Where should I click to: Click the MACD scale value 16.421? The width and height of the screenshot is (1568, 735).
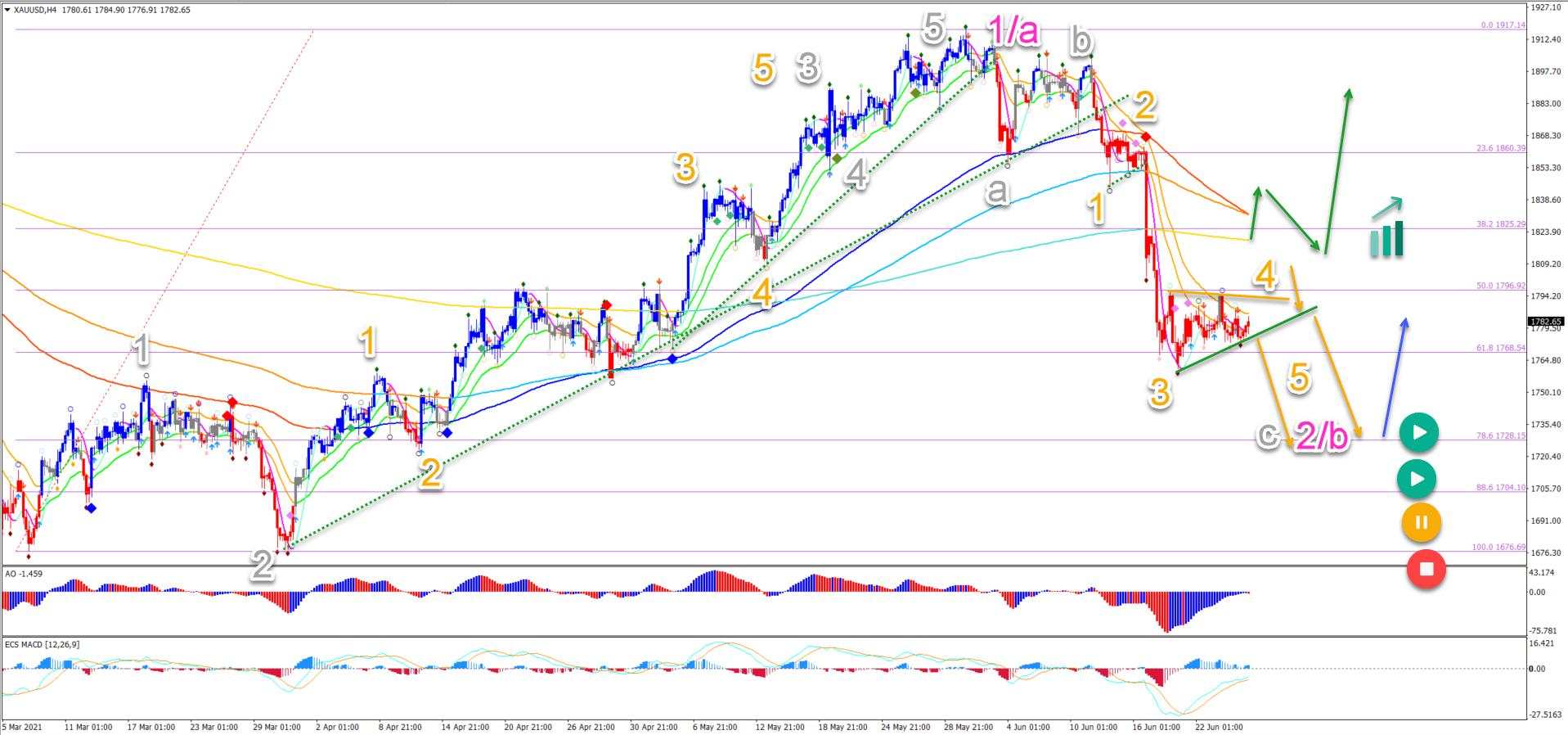point(1543,643)
